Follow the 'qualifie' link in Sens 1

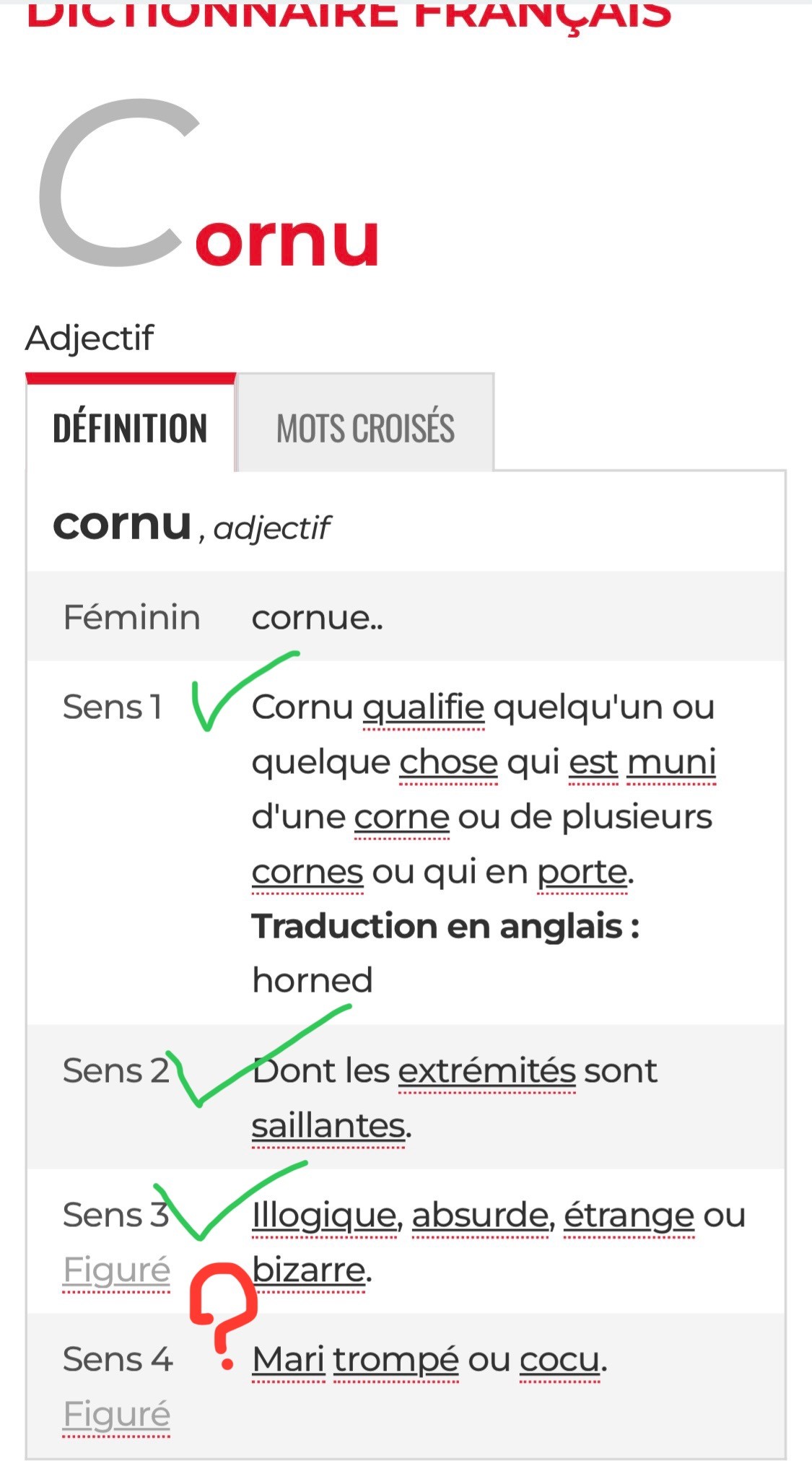[423, 707]
